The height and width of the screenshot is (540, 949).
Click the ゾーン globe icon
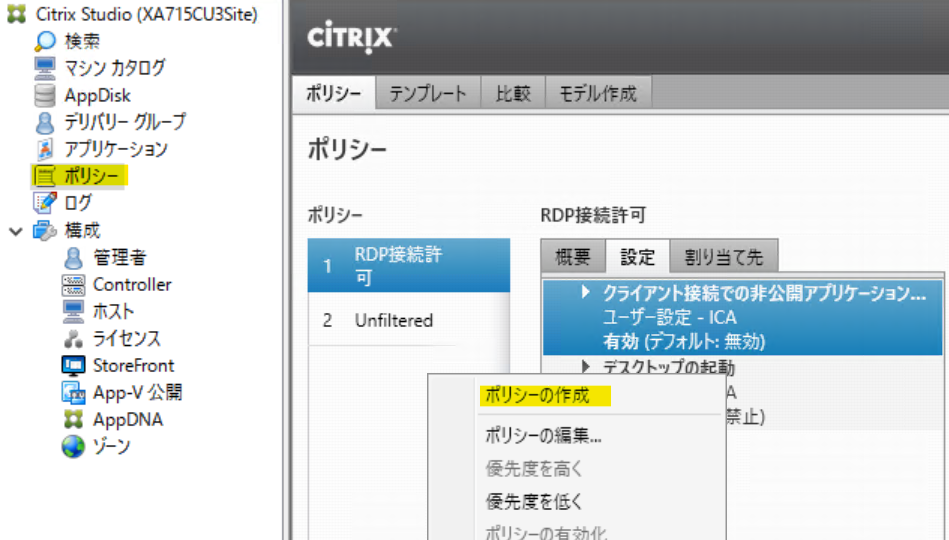click(73, 447)
